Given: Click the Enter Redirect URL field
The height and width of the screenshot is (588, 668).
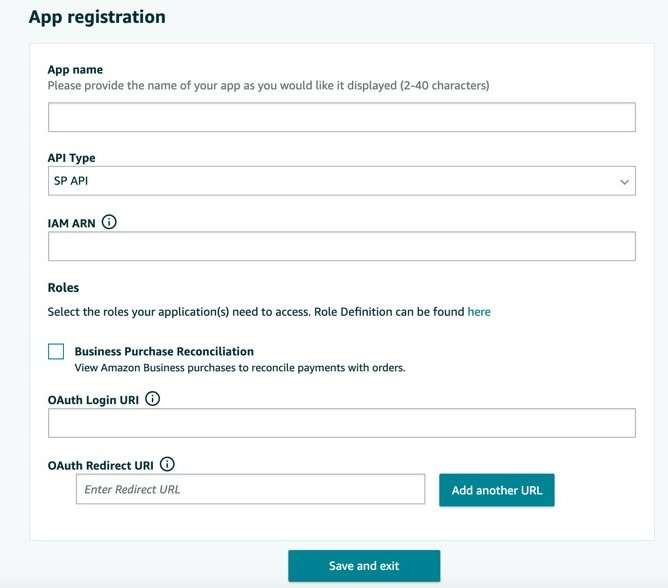Looking at the screenshot, I should click(x=250, y=489).
